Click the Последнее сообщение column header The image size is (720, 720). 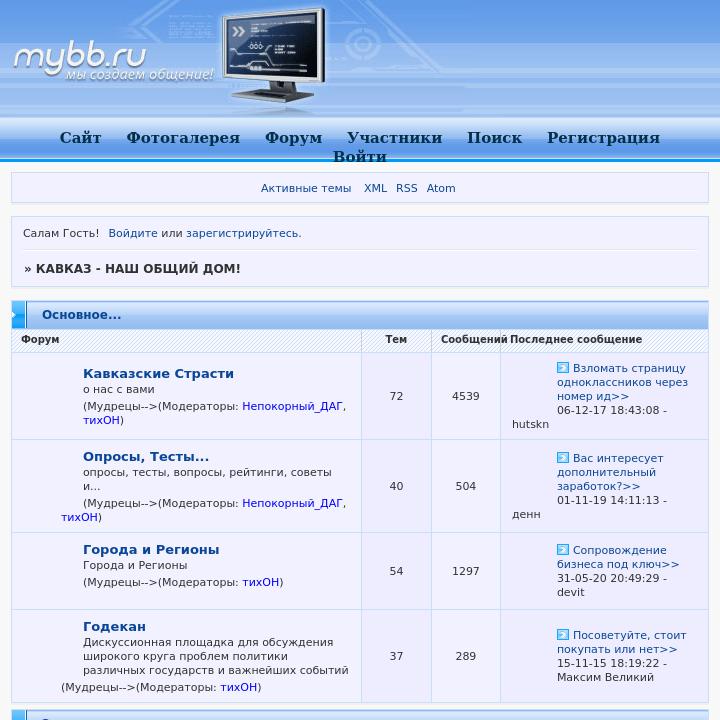[x=576, y=339]
